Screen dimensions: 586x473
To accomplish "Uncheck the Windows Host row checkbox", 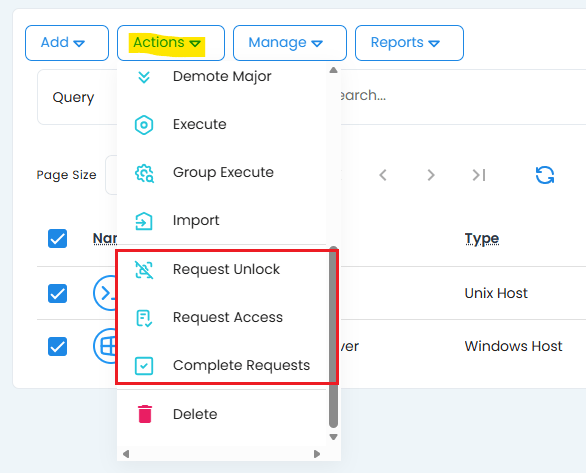I will (x=58, y=346).
